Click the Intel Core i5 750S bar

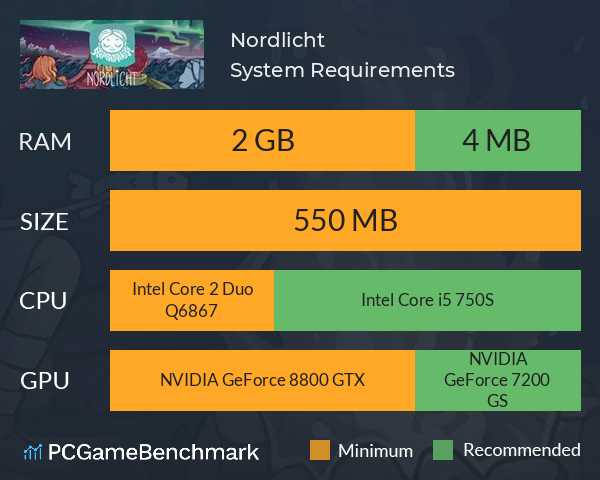(427, 300)
